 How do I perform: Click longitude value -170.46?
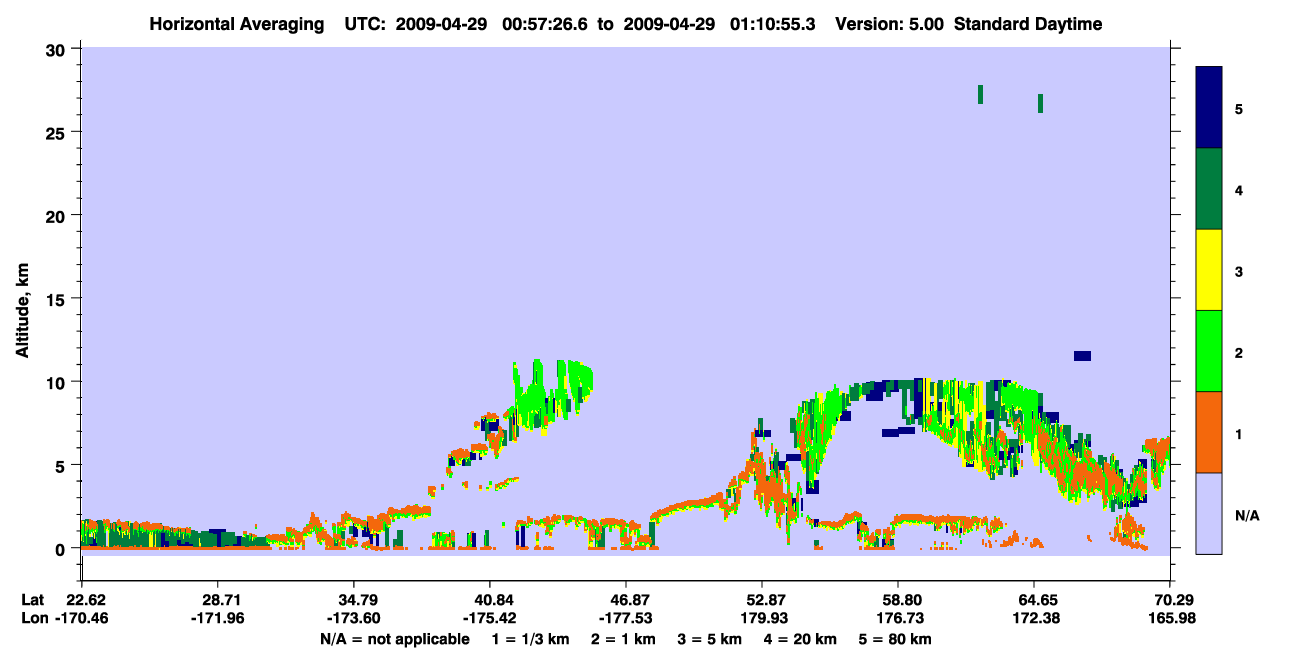pos(81,618)
